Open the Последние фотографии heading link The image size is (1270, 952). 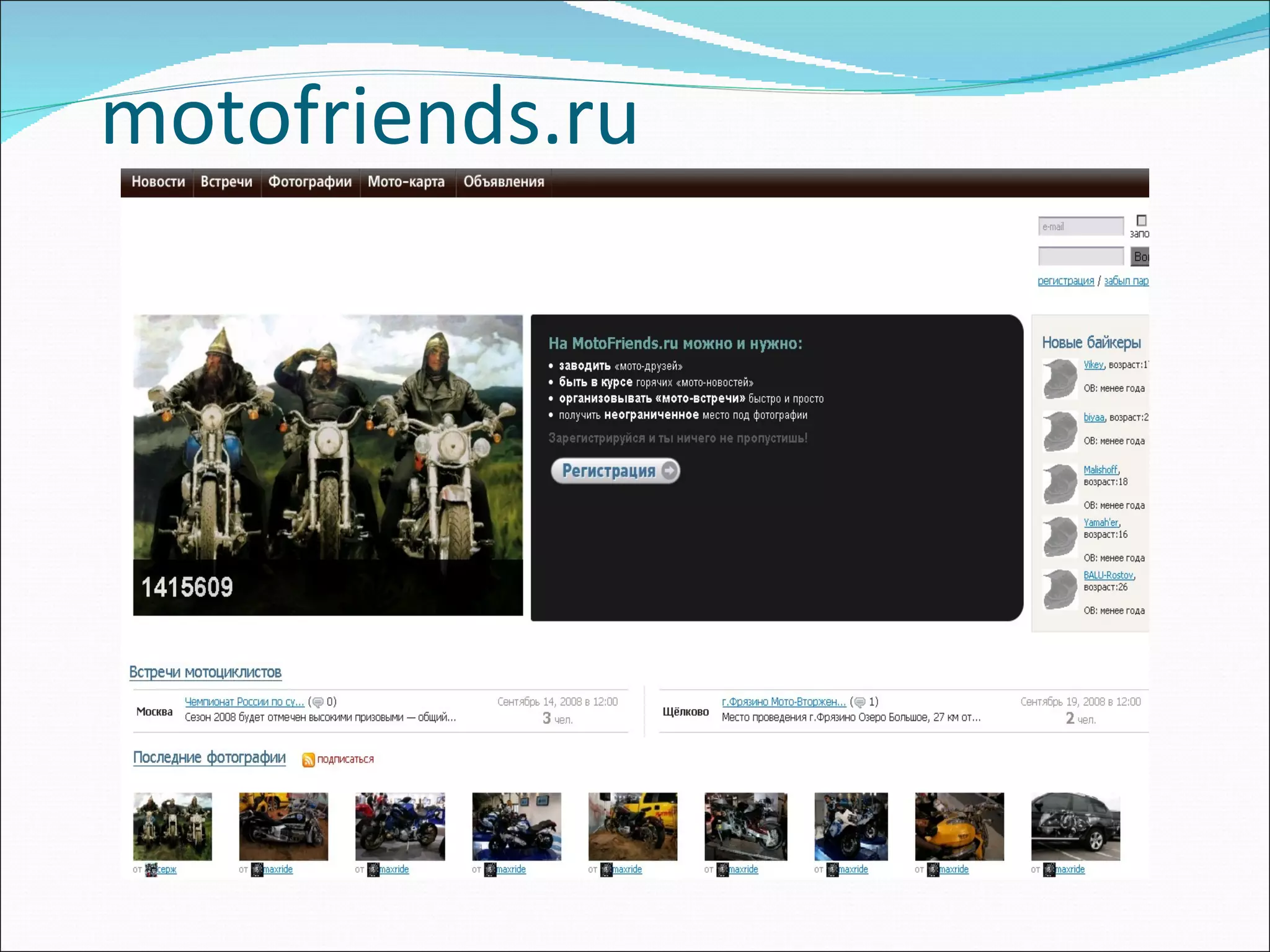pyautogui.click(x=210, y=757)
